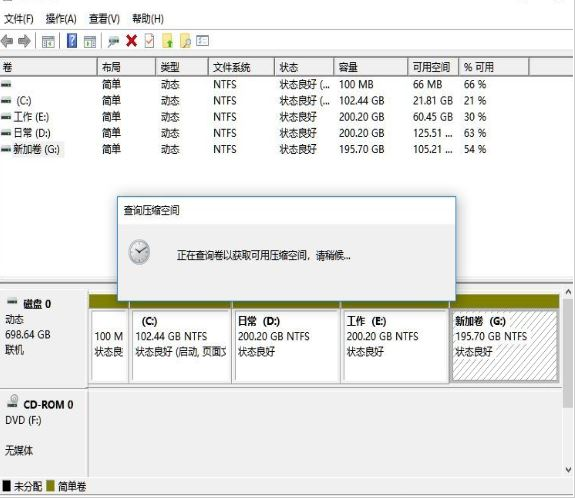This screenshot has width=579, height=500.
Task: Toggle the show/hide action pane icon
Action: click(90, 41)
